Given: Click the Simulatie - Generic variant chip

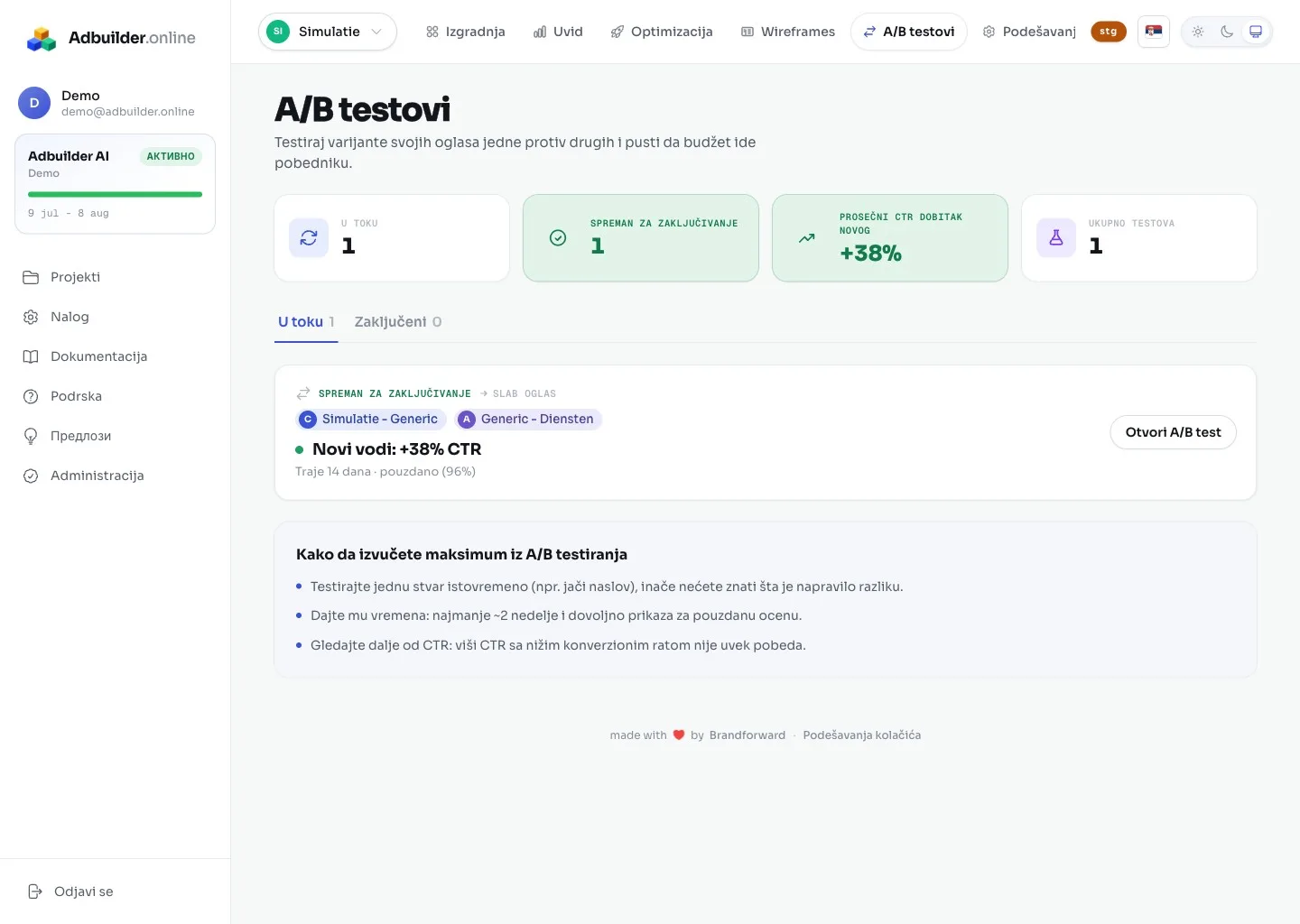Looking at the screenshot, I should (371, 419).
